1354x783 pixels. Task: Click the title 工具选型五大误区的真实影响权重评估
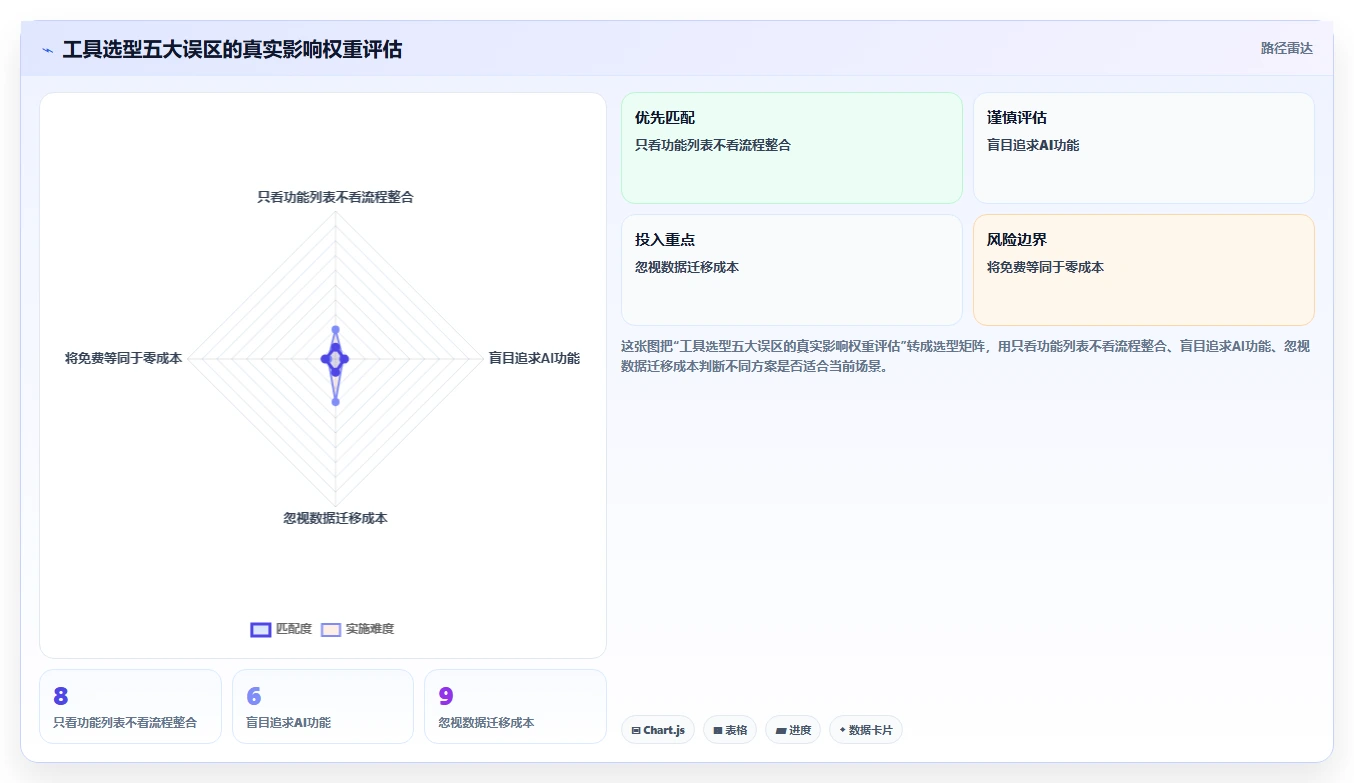click(232, 49)
